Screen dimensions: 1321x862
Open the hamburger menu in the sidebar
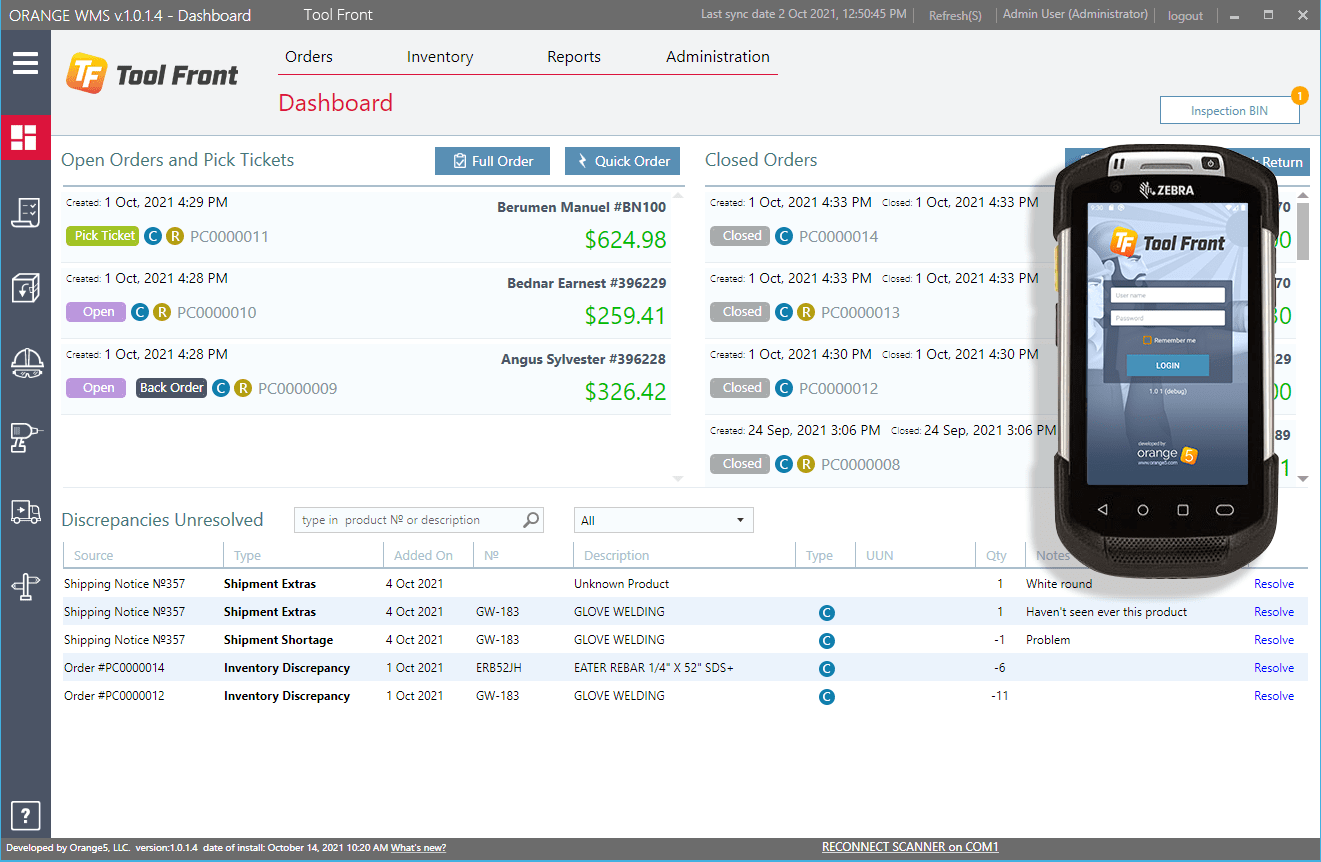(25, 63)
